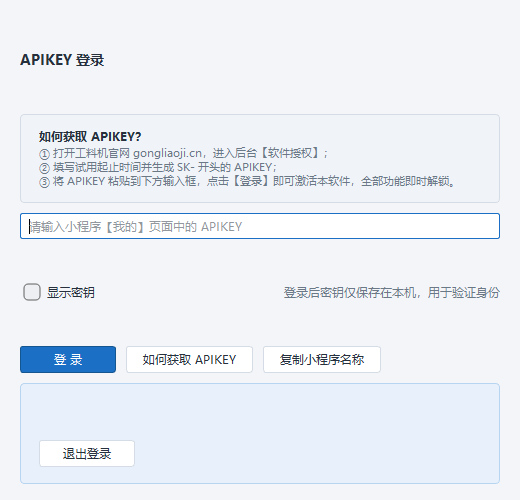Click the blue 登录 button
Viewport: 520px width, 500px height.
68,359
